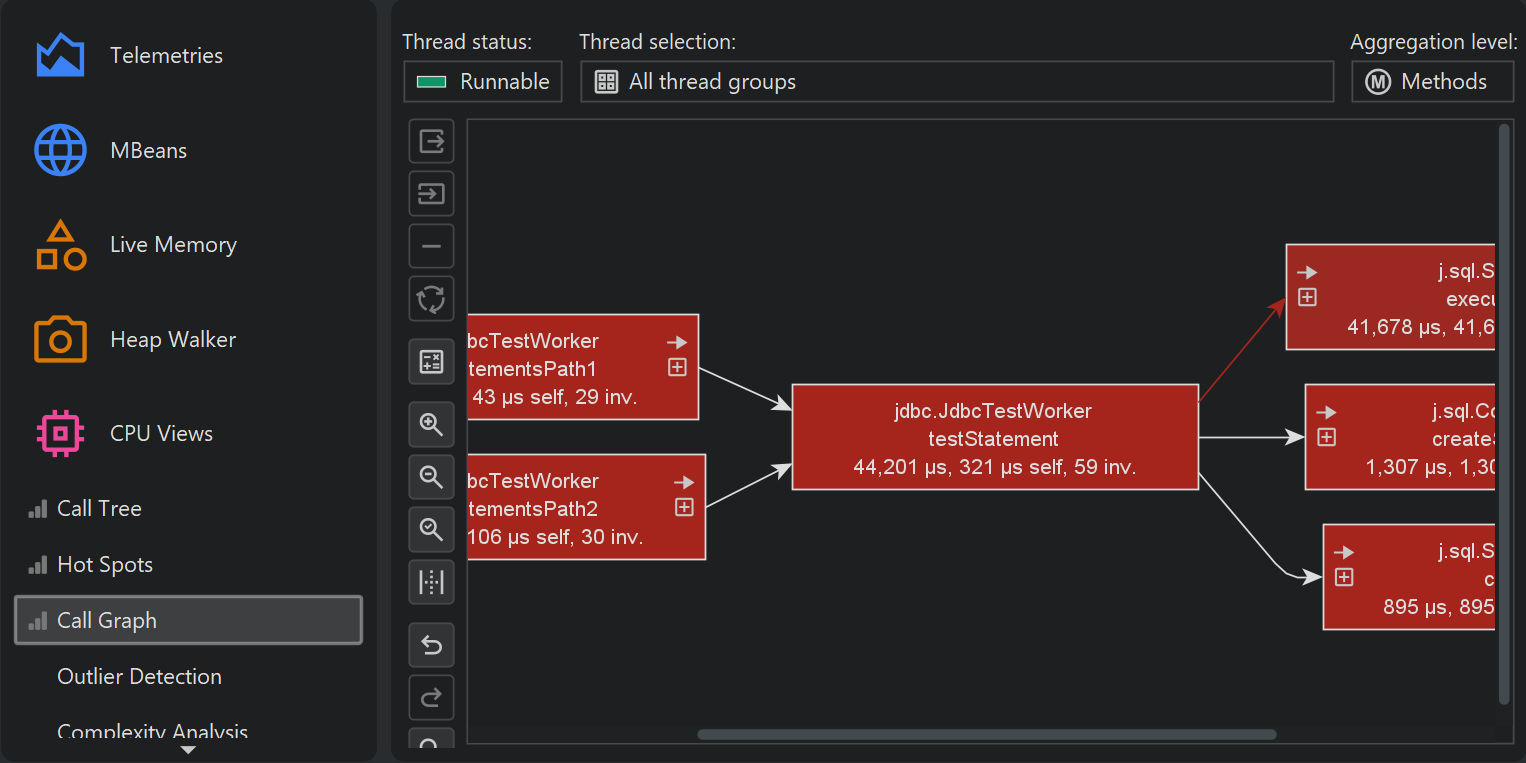
Task: Click the redo arrow icon
Action: click(x=431, y=698)
